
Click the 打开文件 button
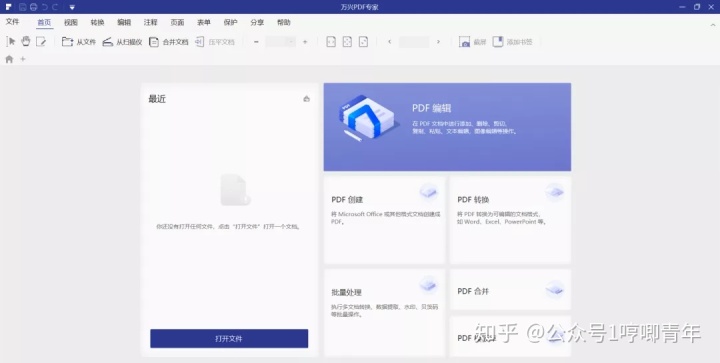[x=229, y=338]
